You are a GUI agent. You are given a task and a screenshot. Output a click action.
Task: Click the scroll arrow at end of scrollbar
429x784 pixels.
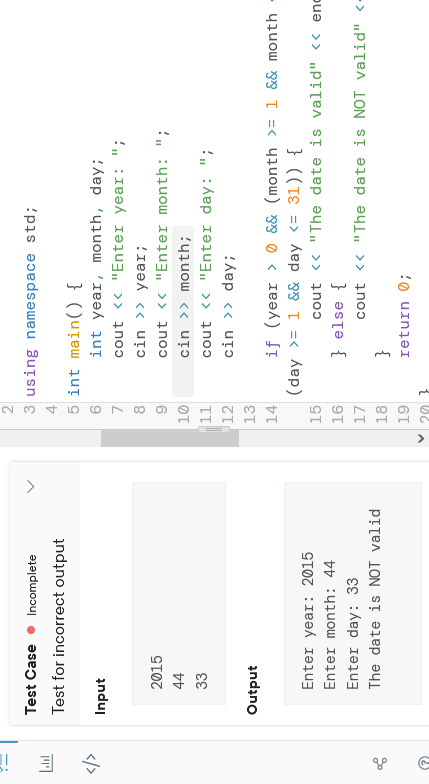pos(420,438)
